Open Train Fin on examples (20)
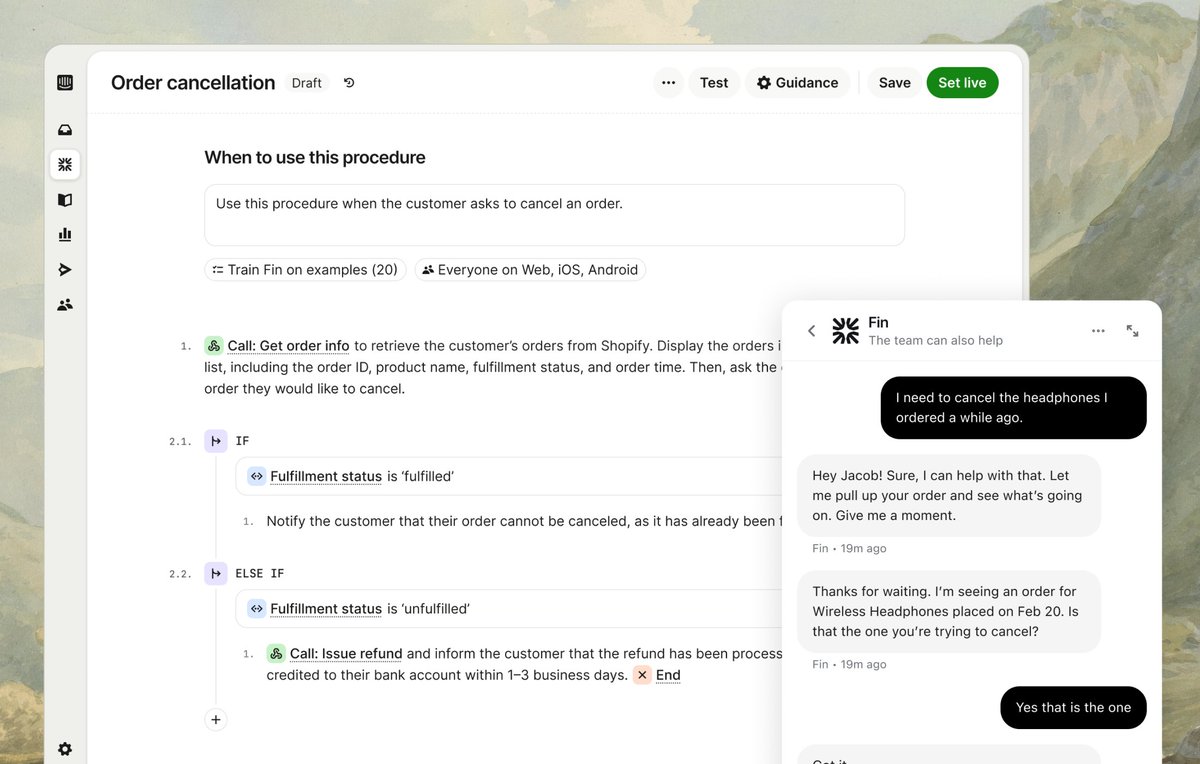 305,270
